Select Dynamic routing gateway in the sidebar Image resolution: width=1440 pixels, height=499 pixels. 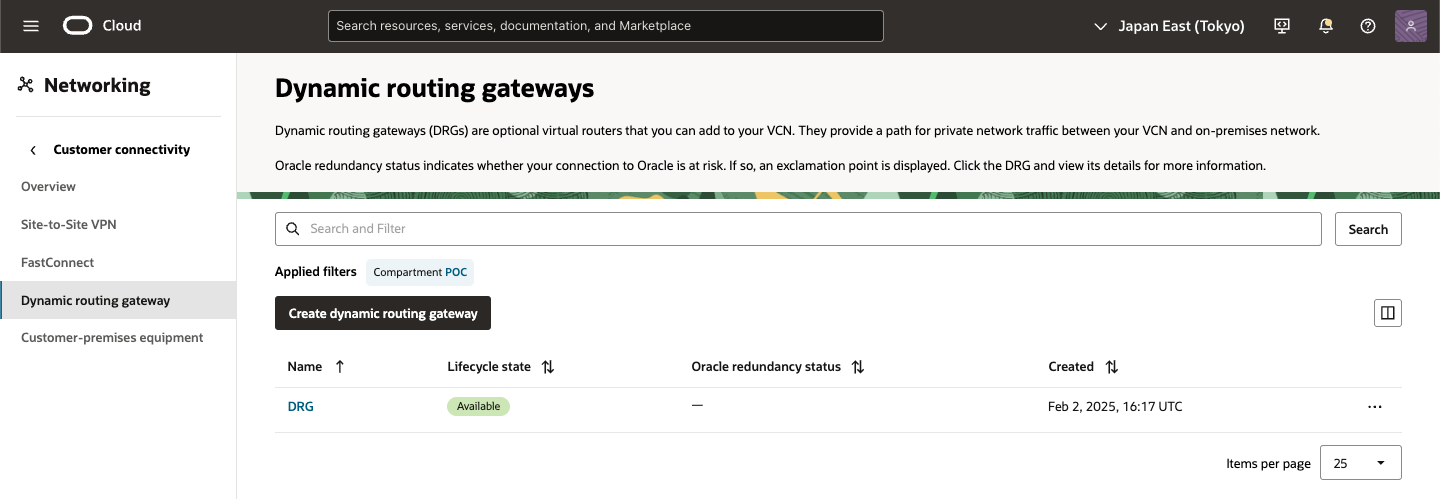click(x=118, y=300)
